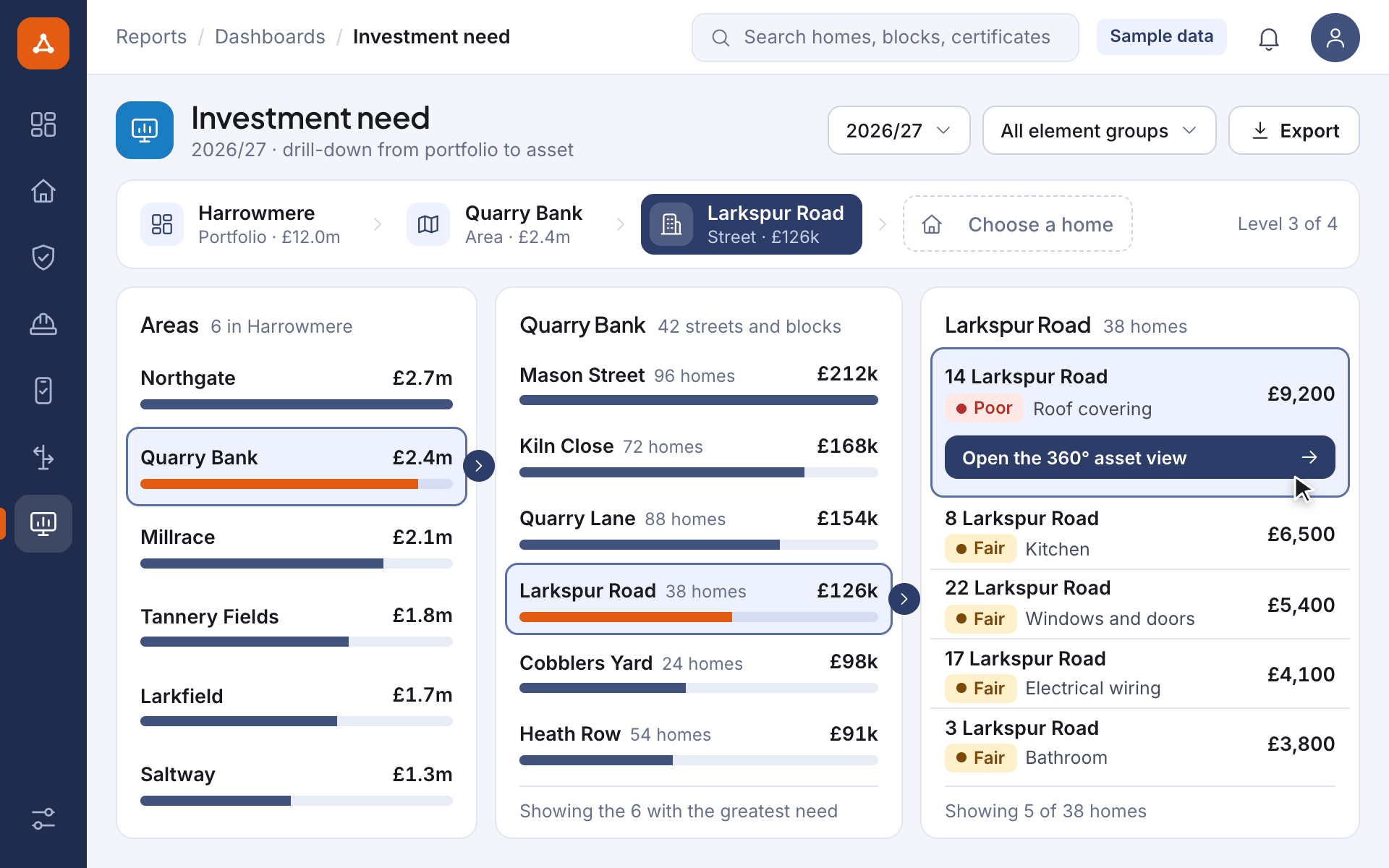1389x868 pixels.
Task: Open 17 Larkspur Road home
Action: [1140, 673]
